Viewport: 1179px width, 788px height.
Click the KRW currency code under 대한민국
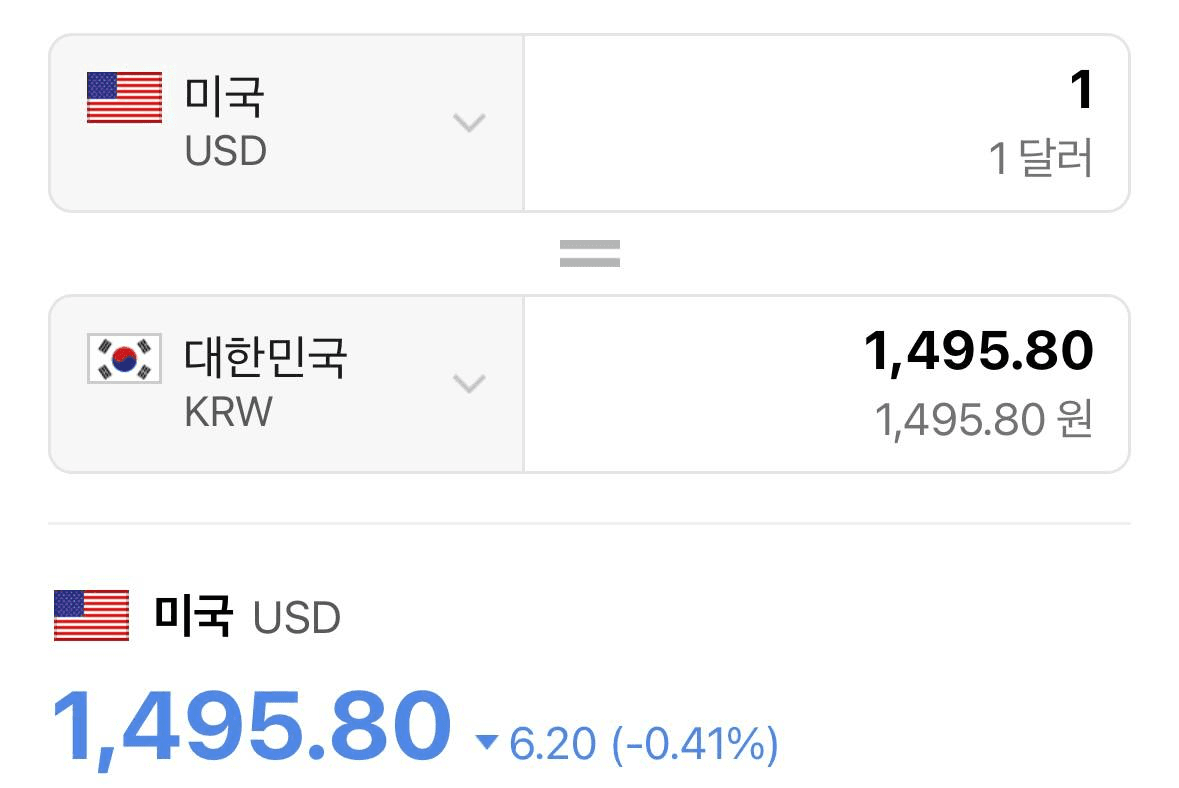coord(228,412)
